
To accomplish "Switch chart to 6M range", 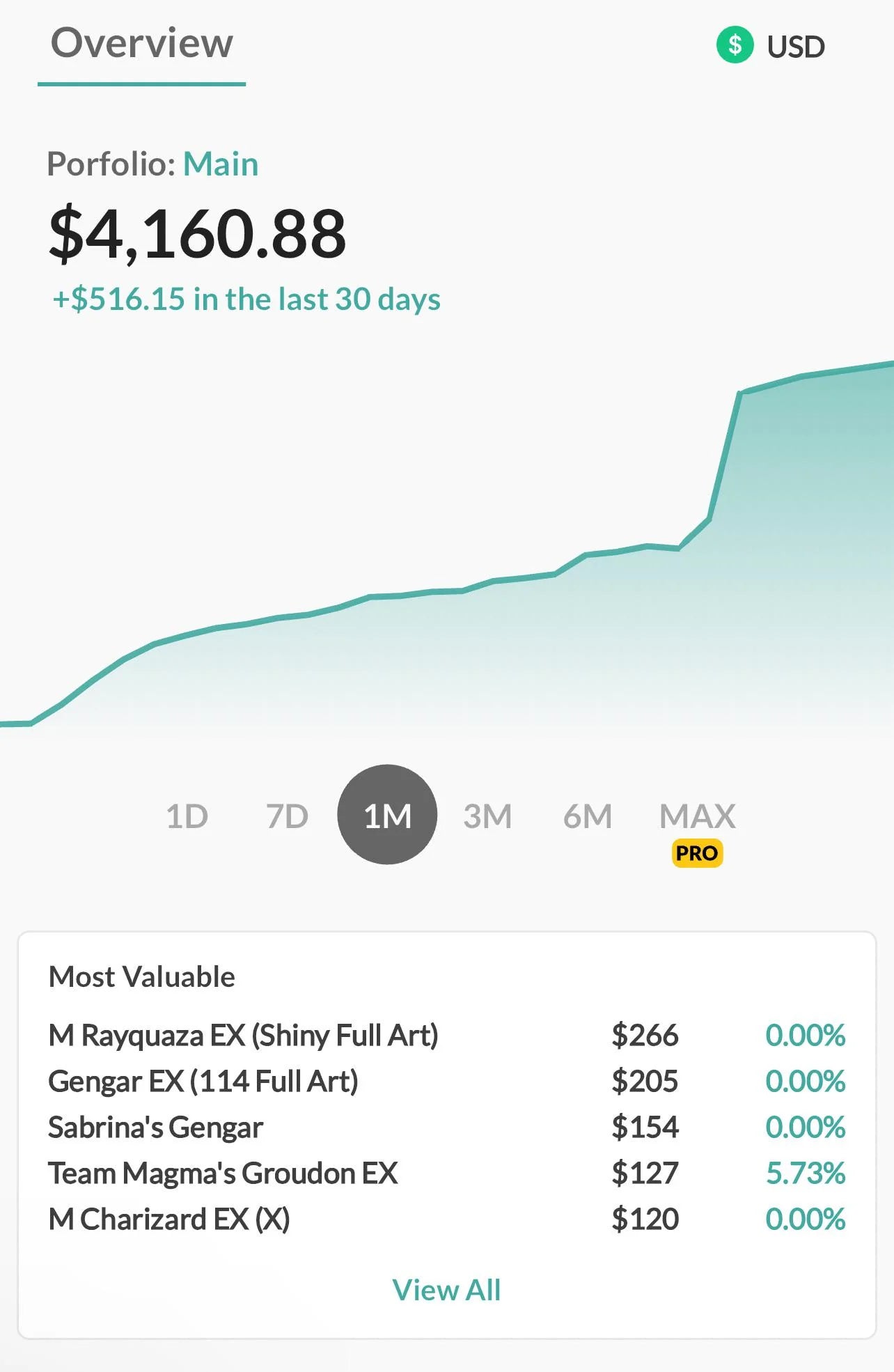I will pyautogui.click(x=588, y=816).
